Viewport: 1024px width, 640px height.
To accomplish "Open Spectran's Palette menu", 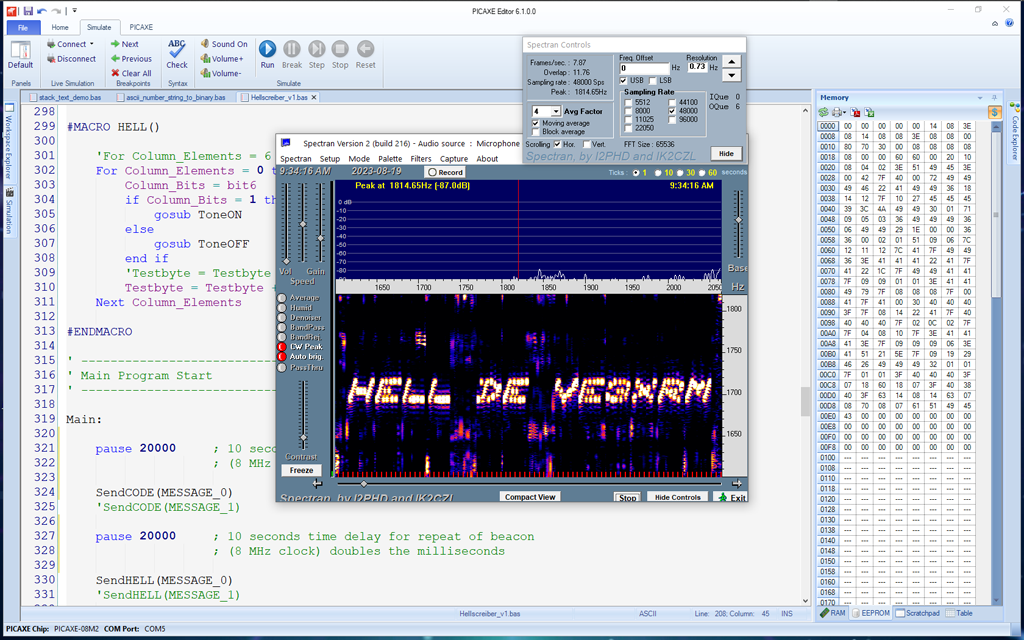I will pyautogui.click(x=390, y=159).
